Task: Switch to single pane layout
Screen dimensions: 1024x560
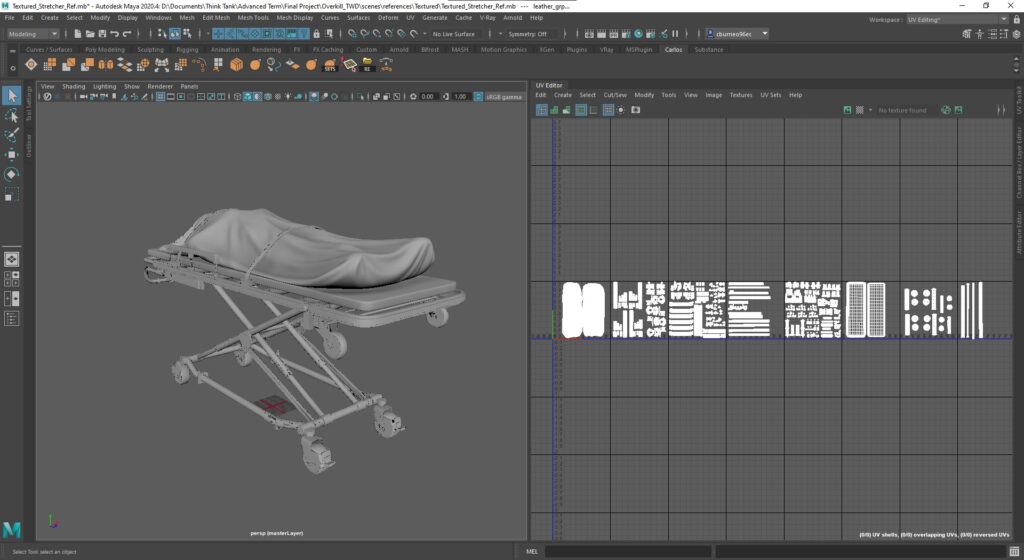Action: 11,259
